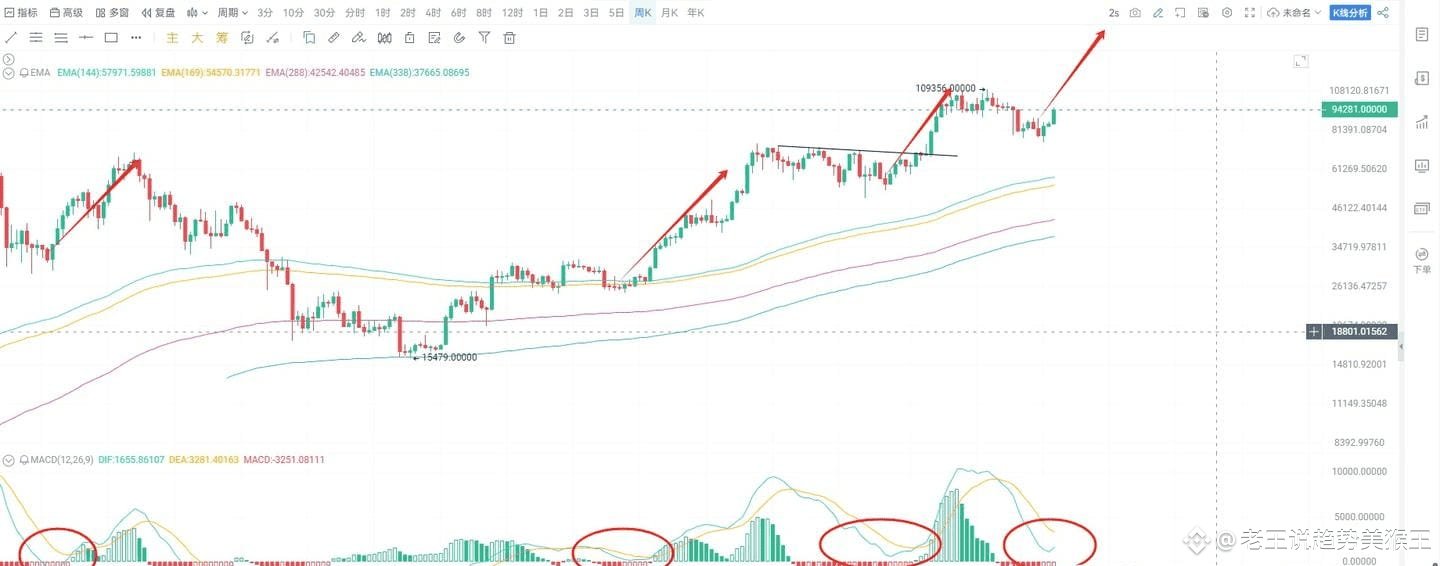Choose the ruler measurement tool
The height and width of the screenshot is (566, 1440).
coord(334,38)
